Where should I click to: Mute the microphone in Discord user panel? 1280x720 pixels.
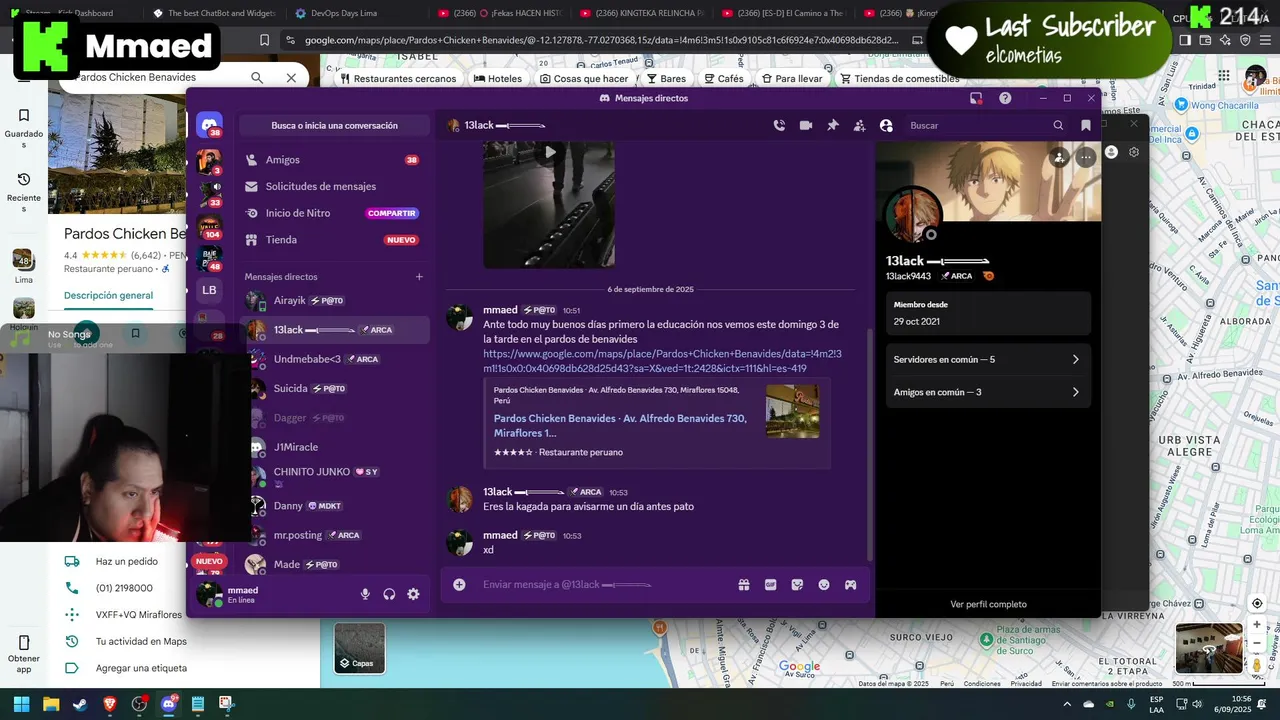[365, 594]
